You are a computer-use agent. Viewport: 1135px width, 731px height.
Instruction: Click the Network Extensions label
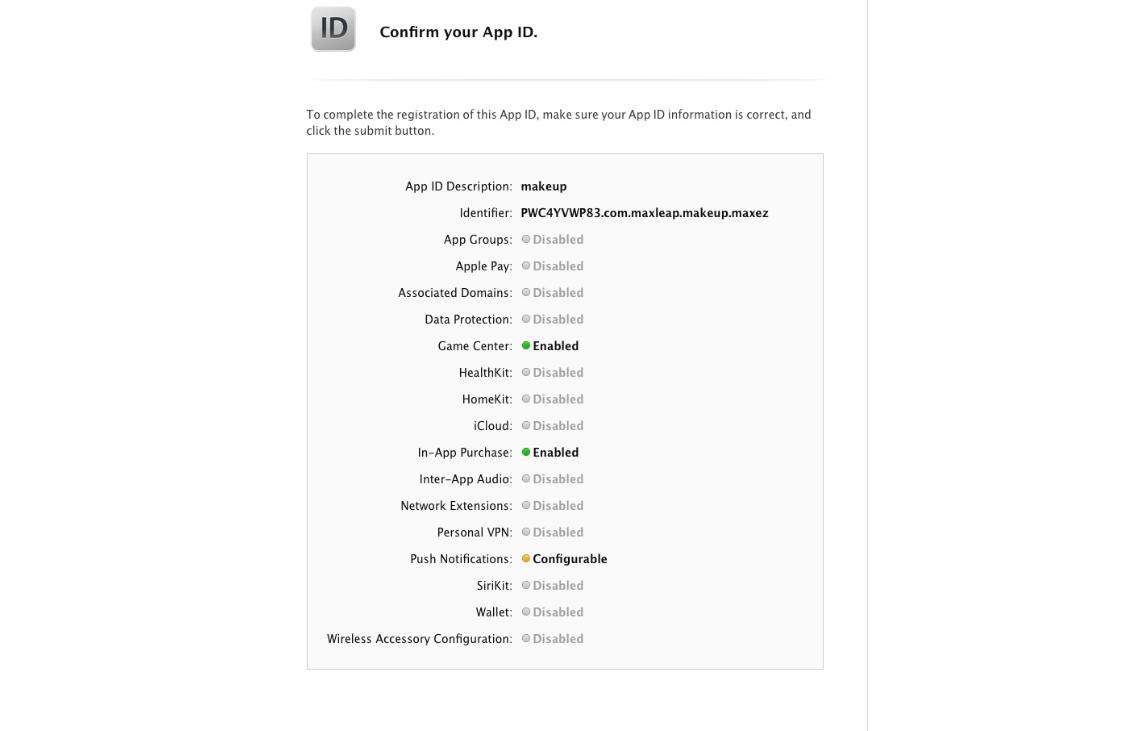[x=456, y=506]
